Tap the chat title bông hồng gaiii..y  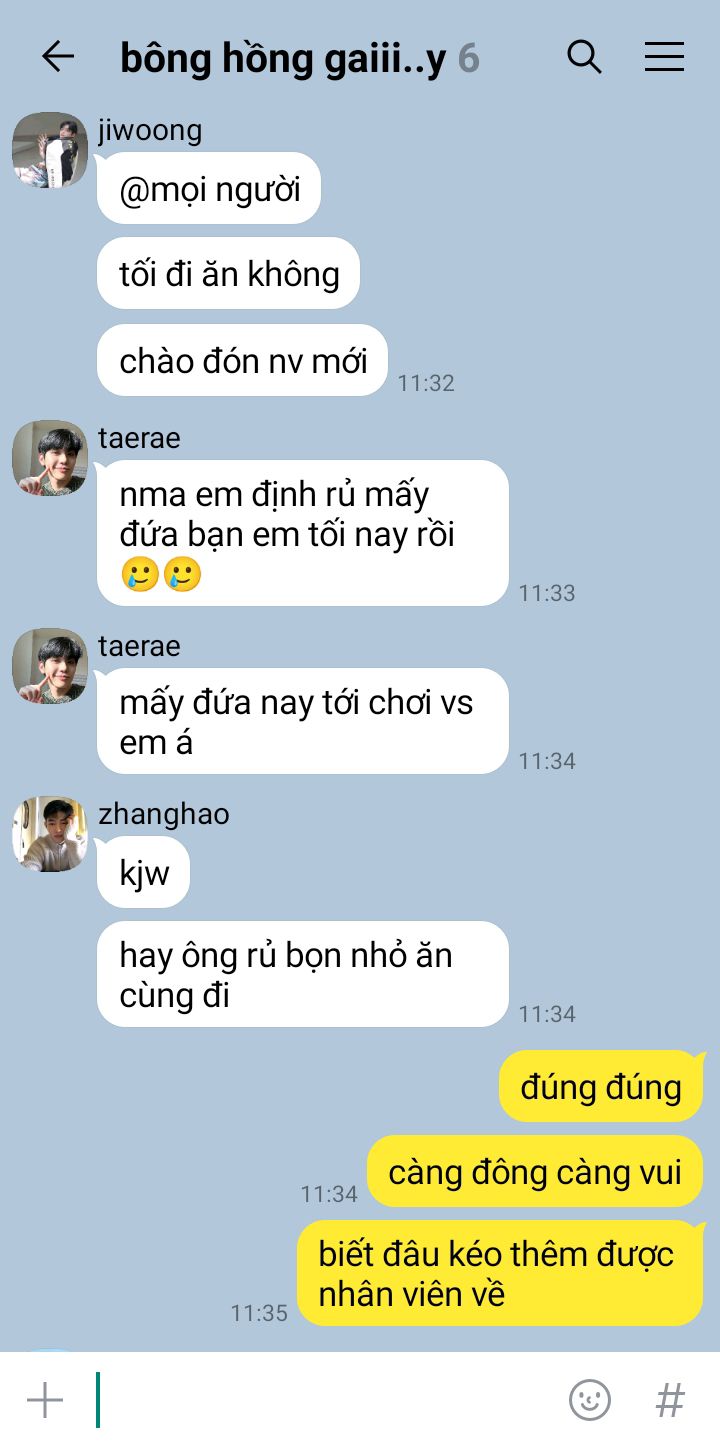[283, 59]
